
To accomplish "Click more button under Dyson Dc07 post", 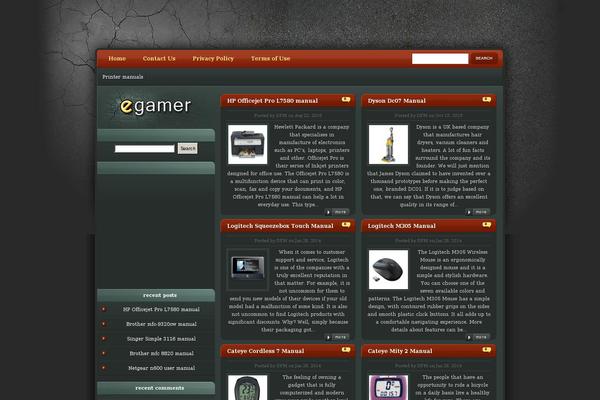I will point(478,212).
